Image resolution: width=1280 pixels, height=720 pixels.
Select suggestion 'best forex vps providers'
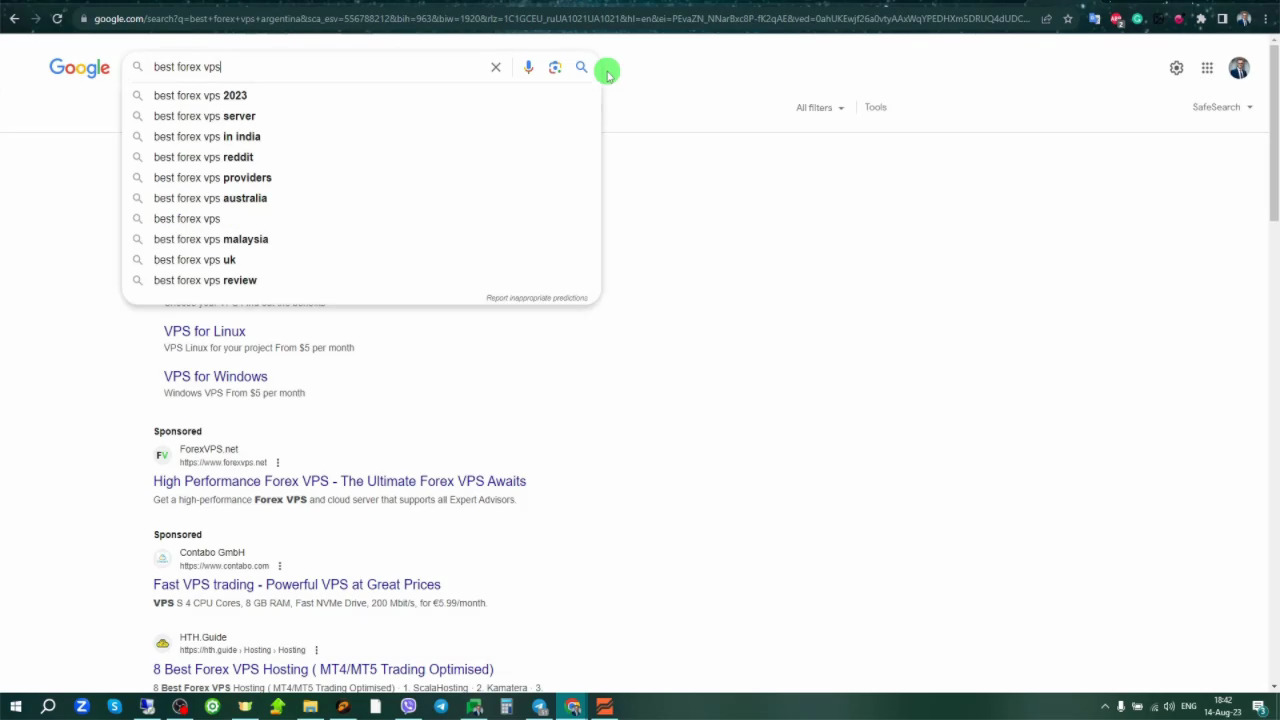pyautogui.click(x=362, y=177)
